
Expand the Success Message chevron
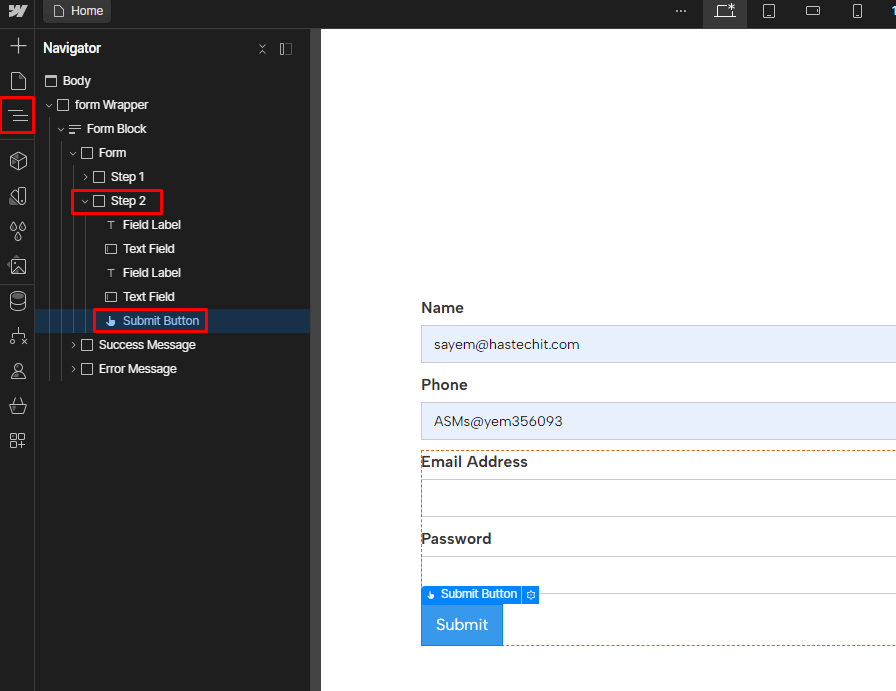pyautogui.click(x=73, y=345)
